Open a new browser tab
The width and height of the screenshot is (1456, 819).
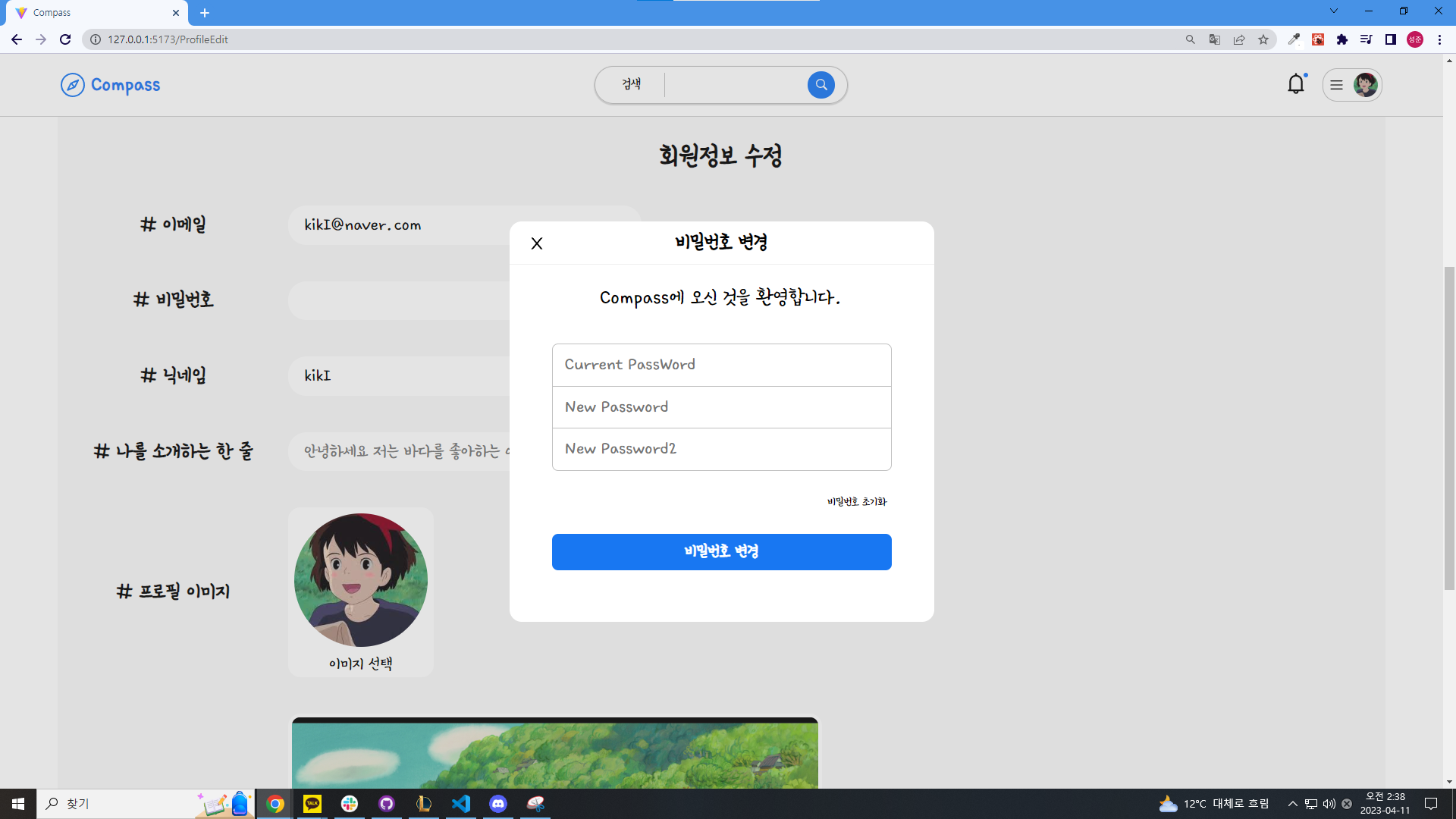coord(205,13)
